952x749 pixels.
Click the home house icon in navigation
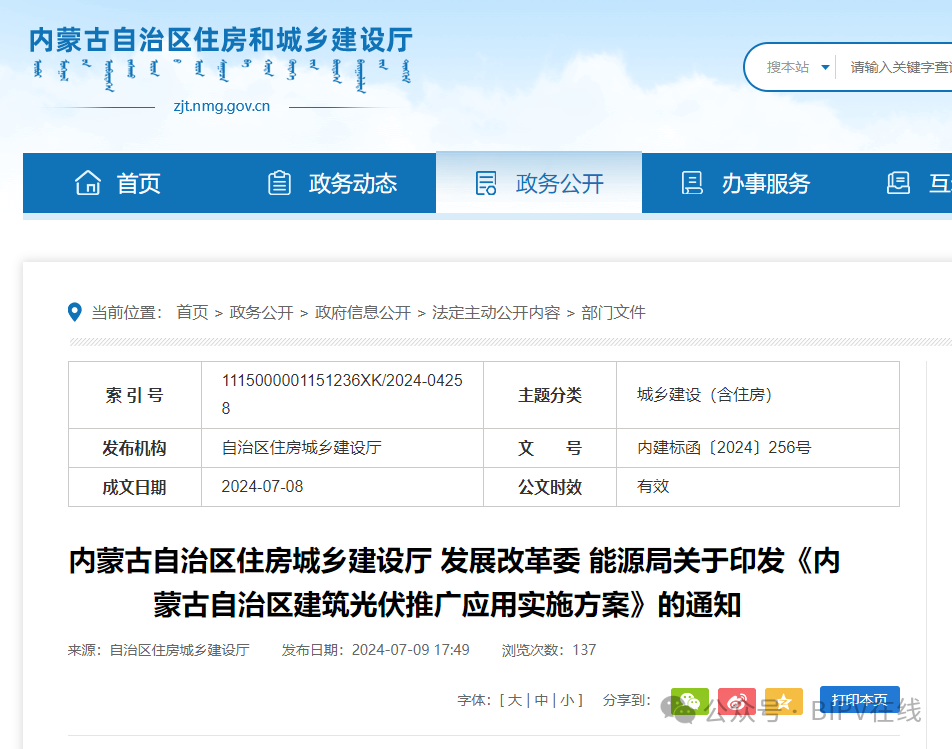coord(87,183)
